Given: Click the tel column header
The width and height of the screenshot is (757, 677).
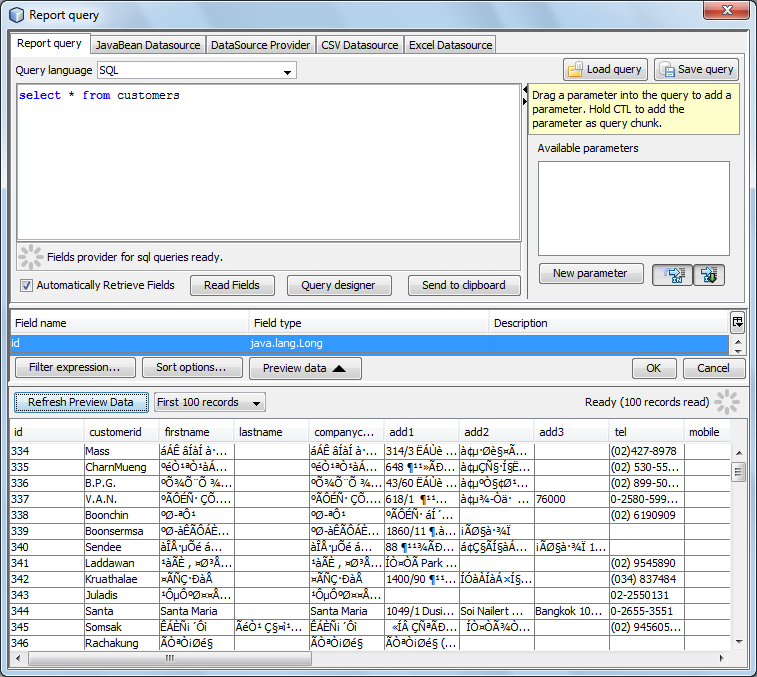Looking at the screenshot, I should click(646, 432).
